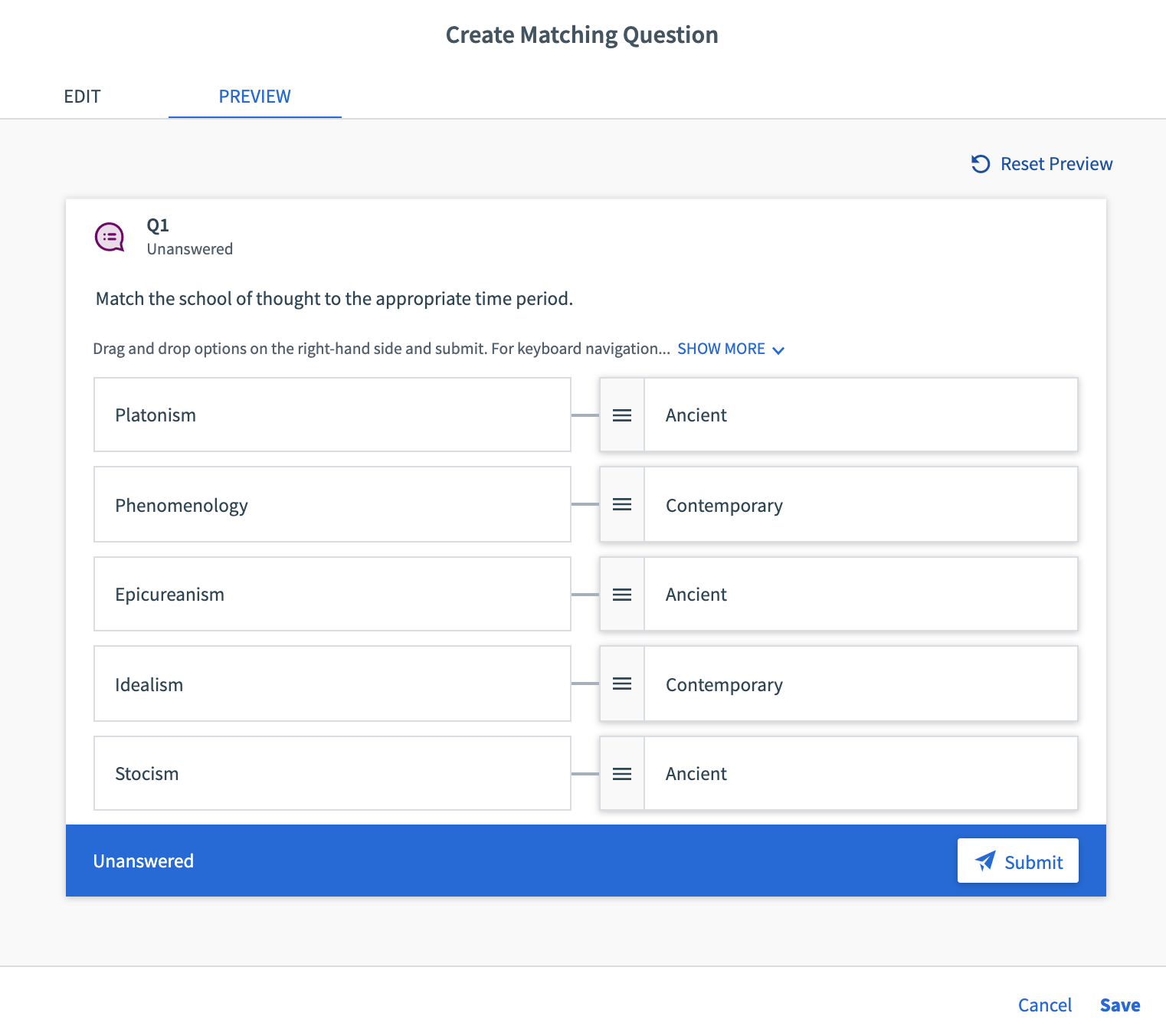Image resolution: width=1166 pixels, height=1036 pixels.
Task: Switch to the EDIT tab
Action: tap(82, 96)
